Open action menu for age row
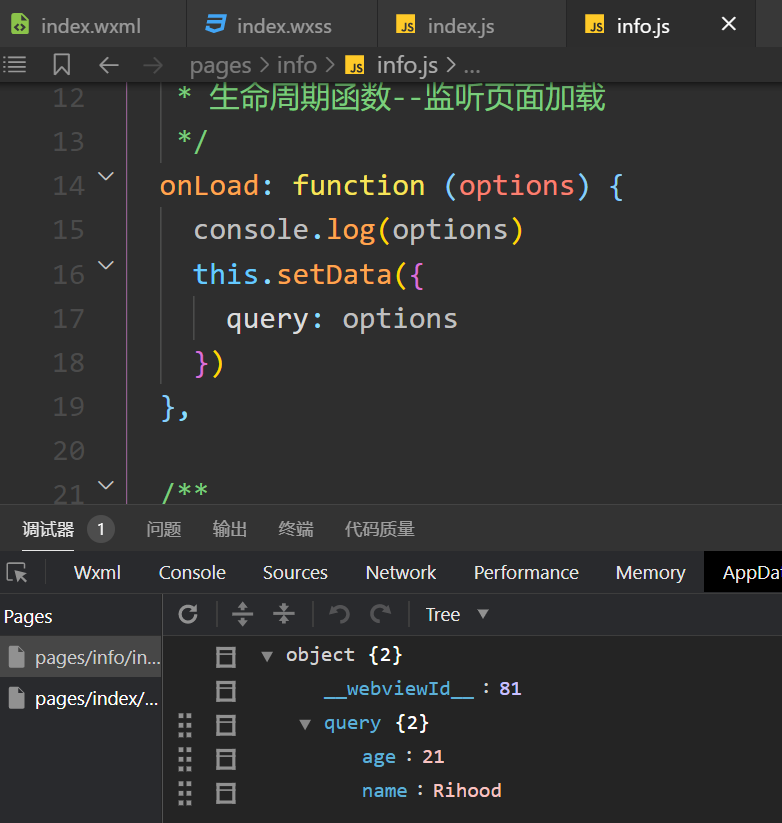The image size is (782, 823). tap(226, 759)
